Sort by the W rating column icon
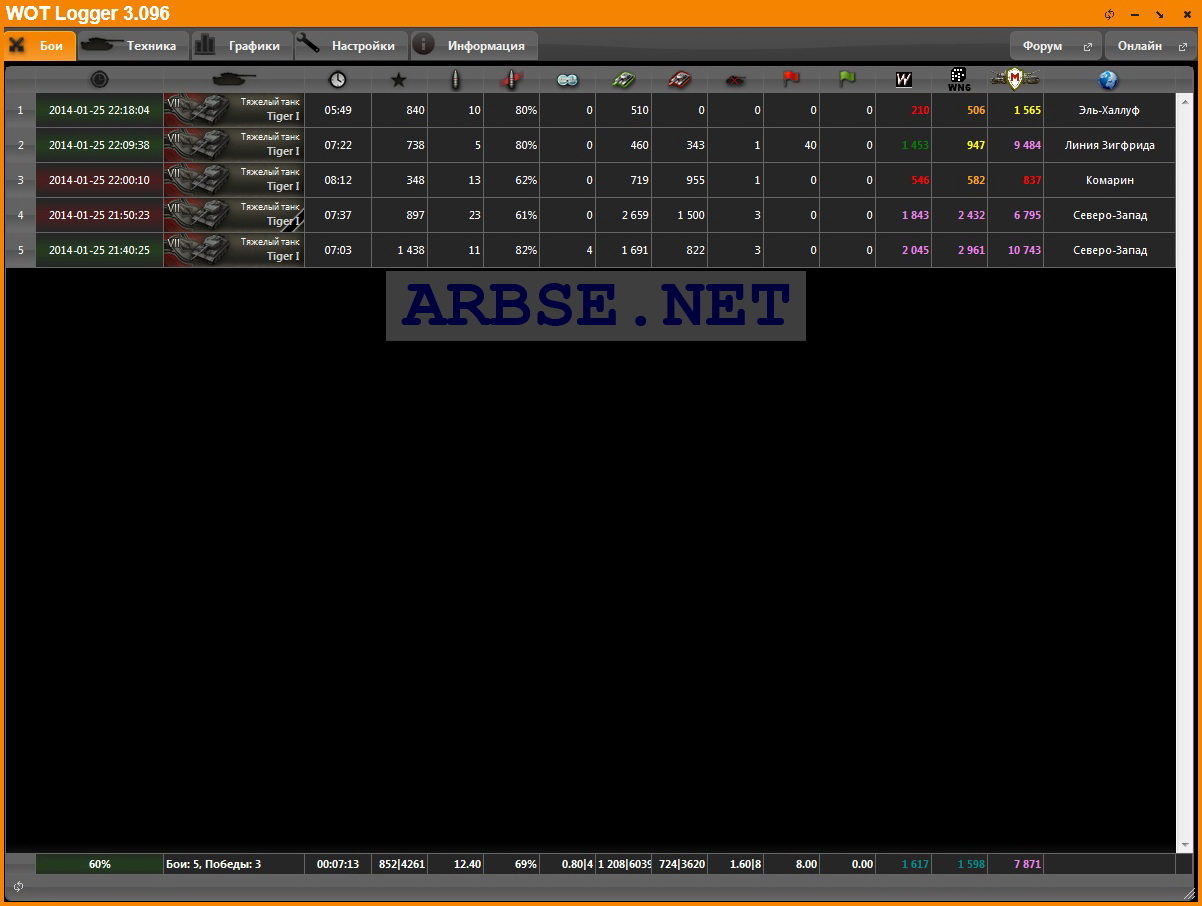Image resolution: width=1202 pixels, height=906 pixels. pyautogui.click(x=904, y=79)
